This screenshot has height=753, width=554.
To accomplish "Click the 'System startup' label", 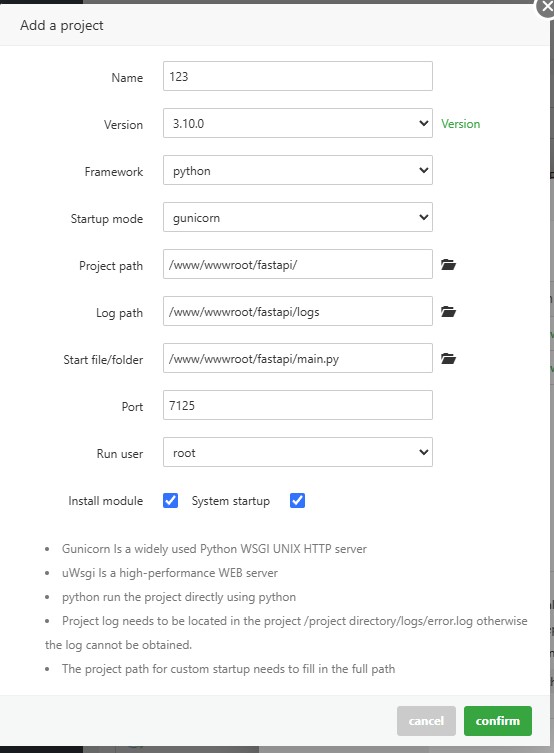I will pos(230,501).
